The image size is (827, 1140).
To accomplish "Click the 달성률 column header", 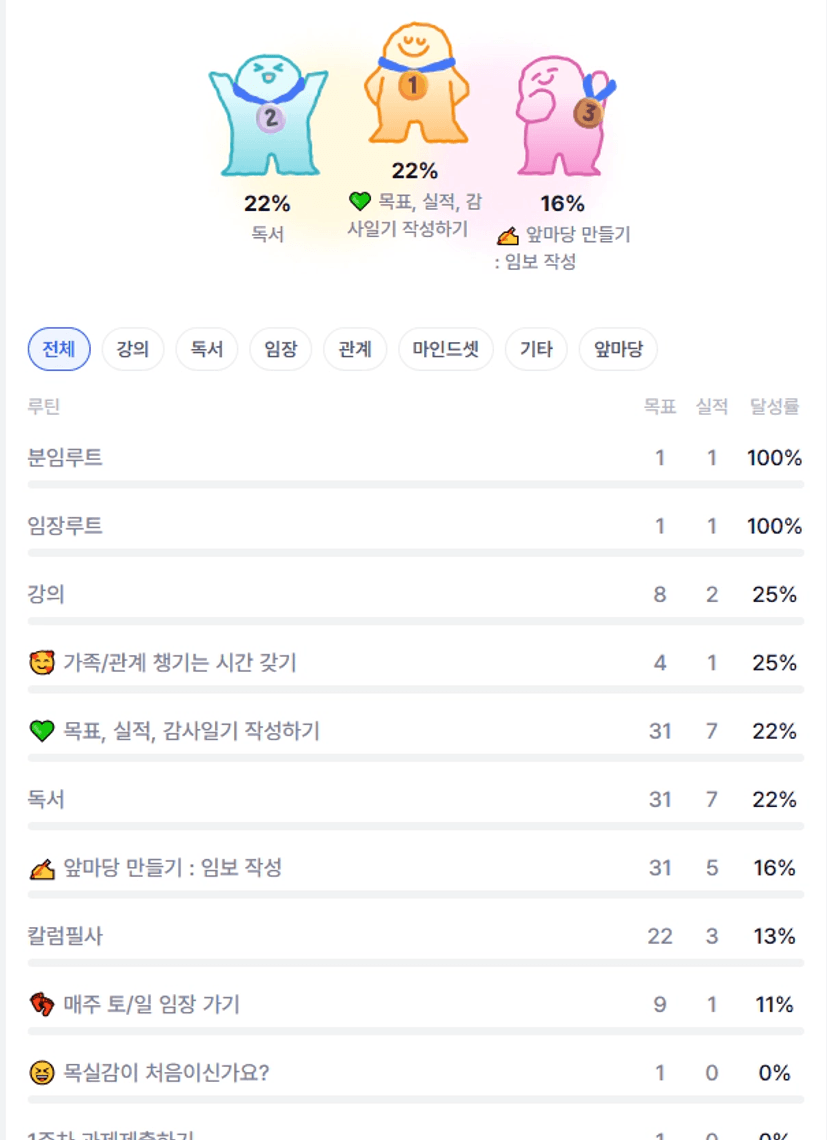I will [775, 407].
